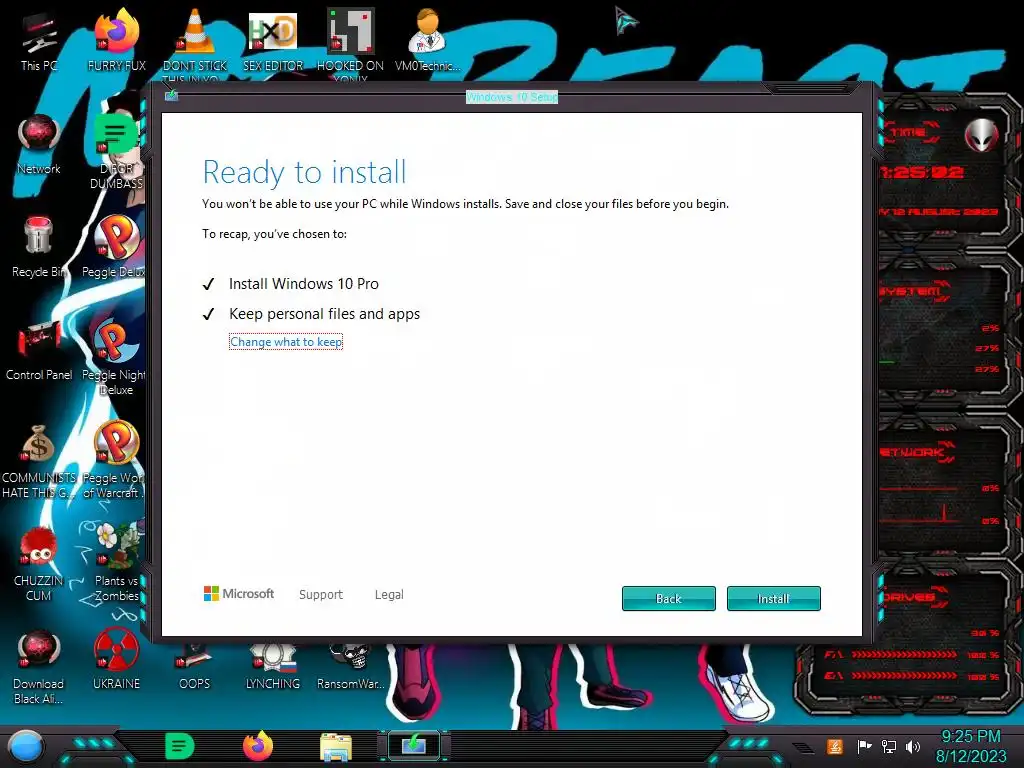Select Windows Setup taskbar item

[414, 745]
